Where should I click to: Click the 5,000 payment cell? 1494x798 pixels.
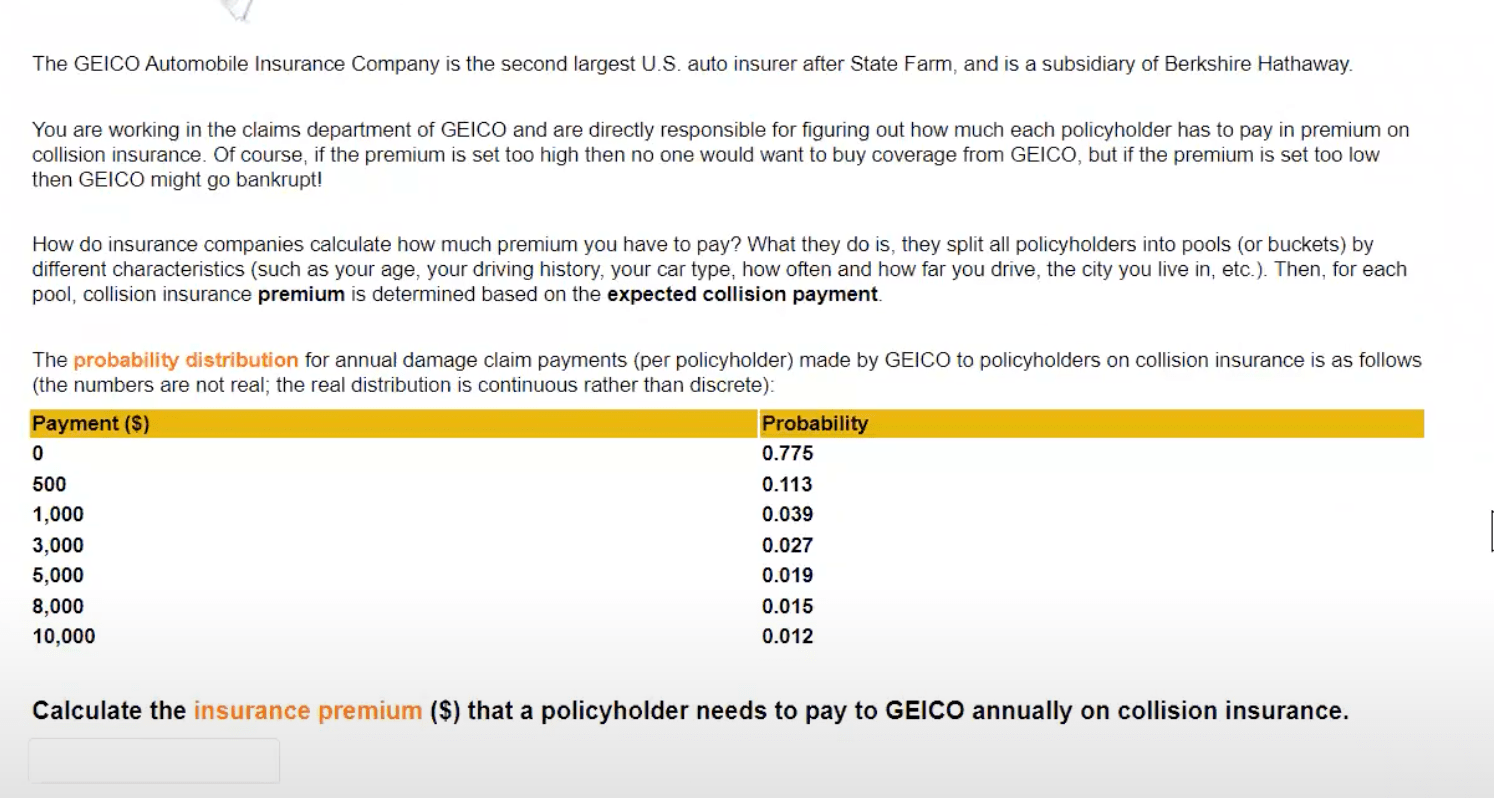[58, 576]
